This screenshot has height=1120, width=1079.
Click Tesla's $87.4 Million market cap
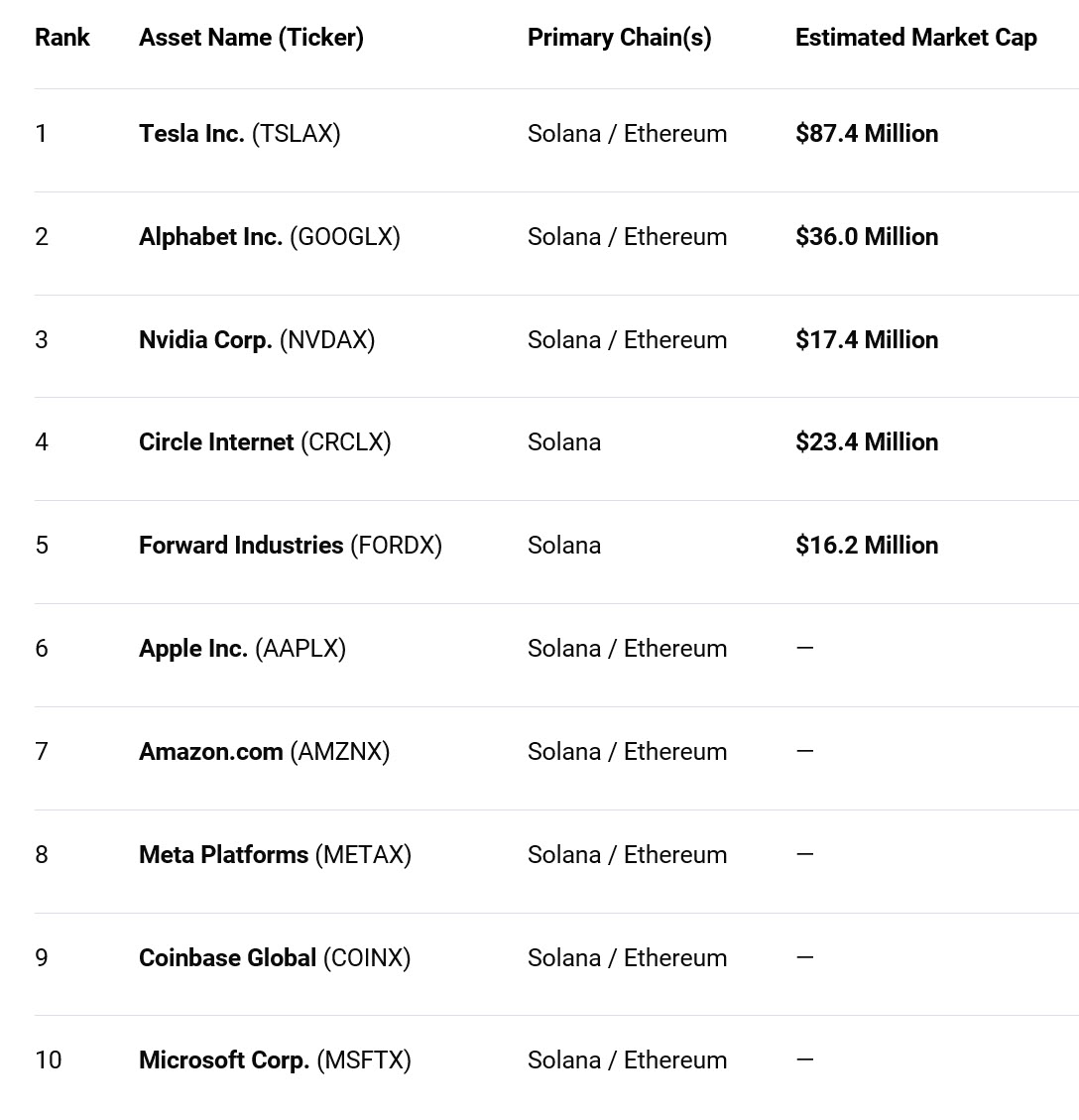pyautogui.click(x=866, y=134)
